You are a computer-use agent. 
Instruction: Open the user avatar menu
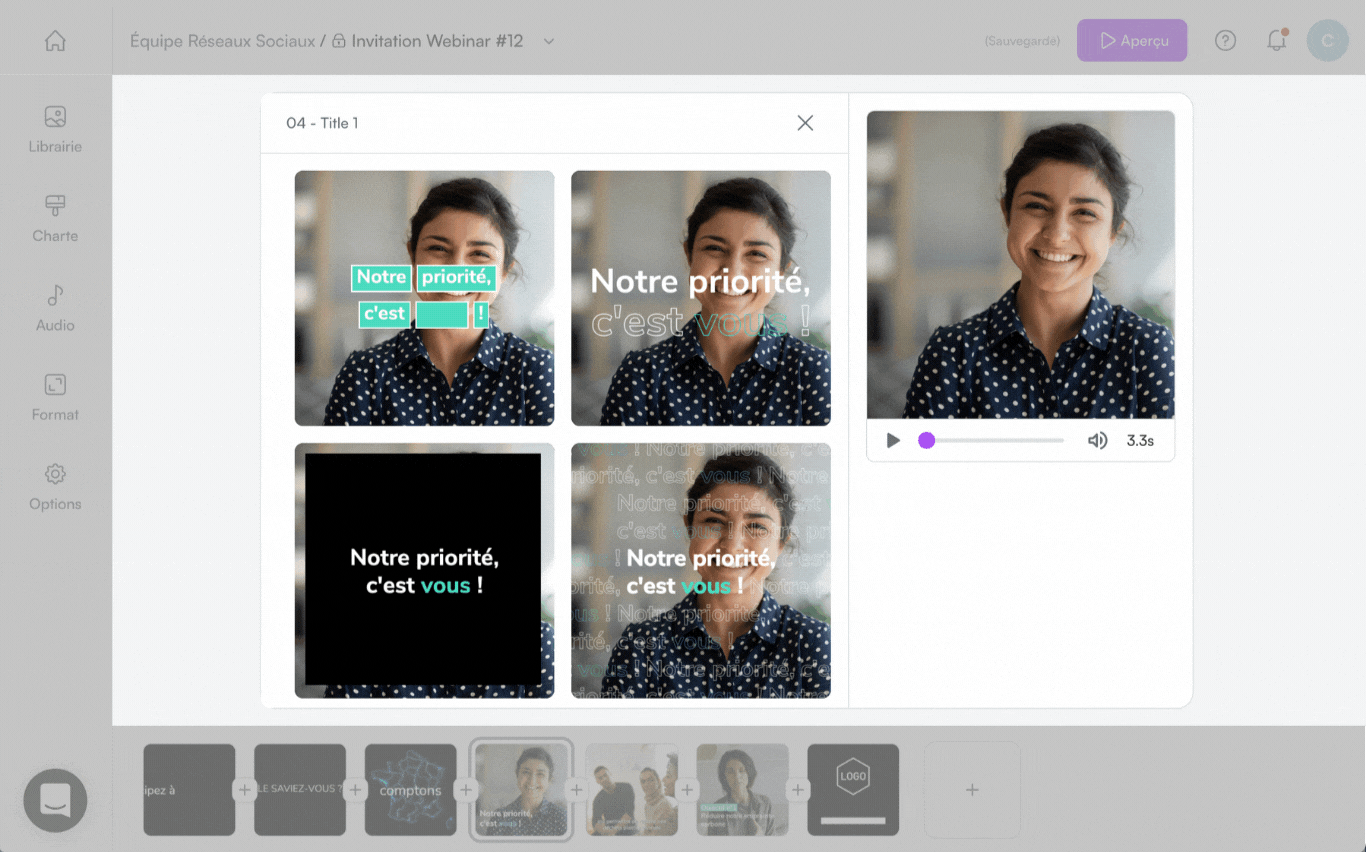click(x=1327, y=41)
